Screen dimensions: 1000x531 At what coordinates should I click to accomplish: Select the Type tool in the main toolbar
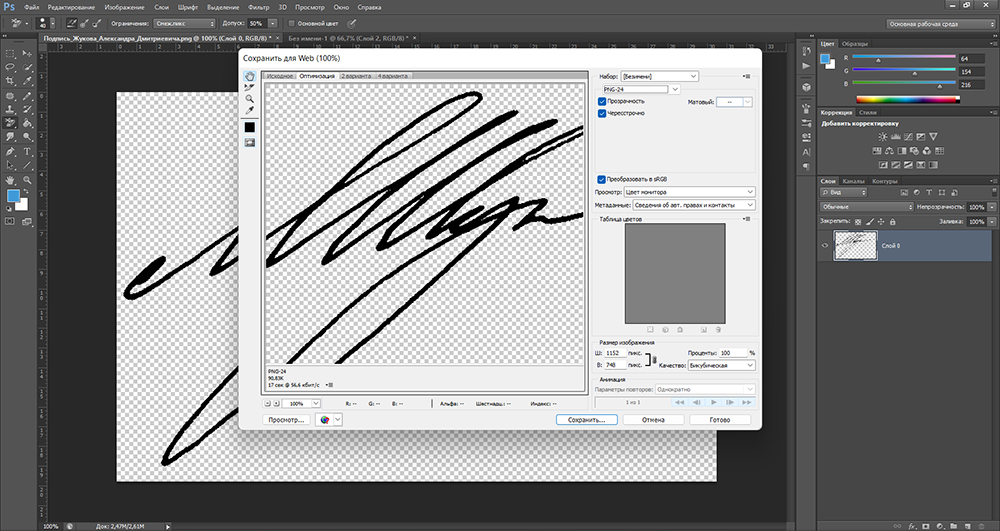tap(26, 152)
